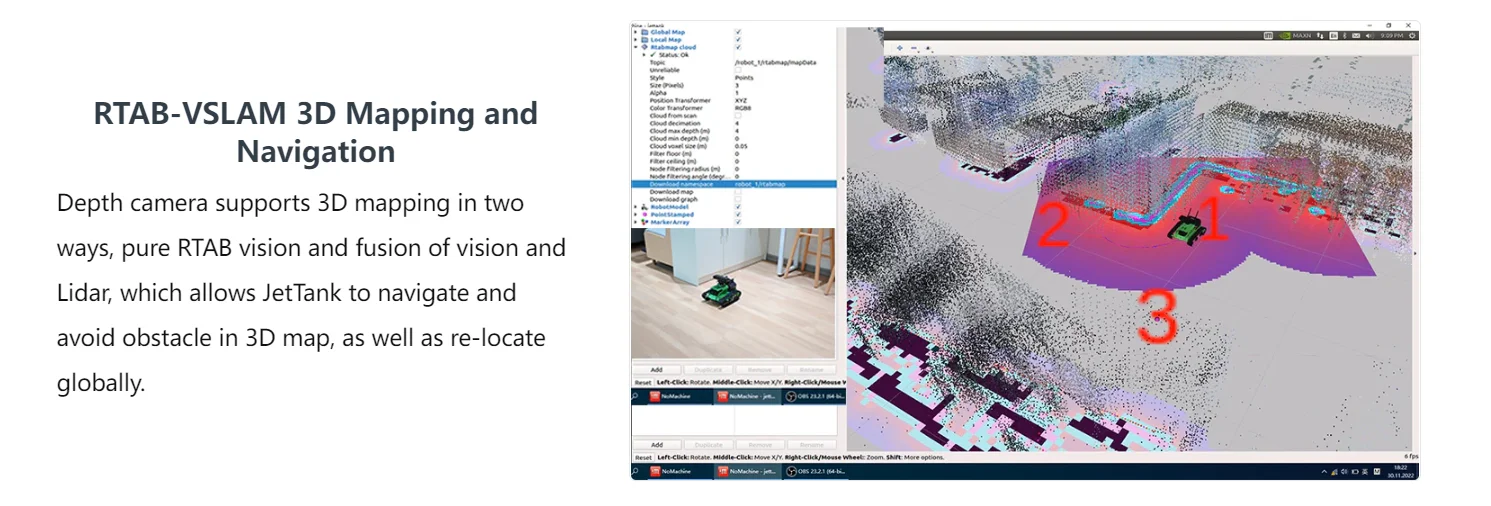The height and width of the screenshot is (506, 1491).
Task: Click the Topic value /robot_1/rtabmap/mapData
Action: (x=775, y=63)
